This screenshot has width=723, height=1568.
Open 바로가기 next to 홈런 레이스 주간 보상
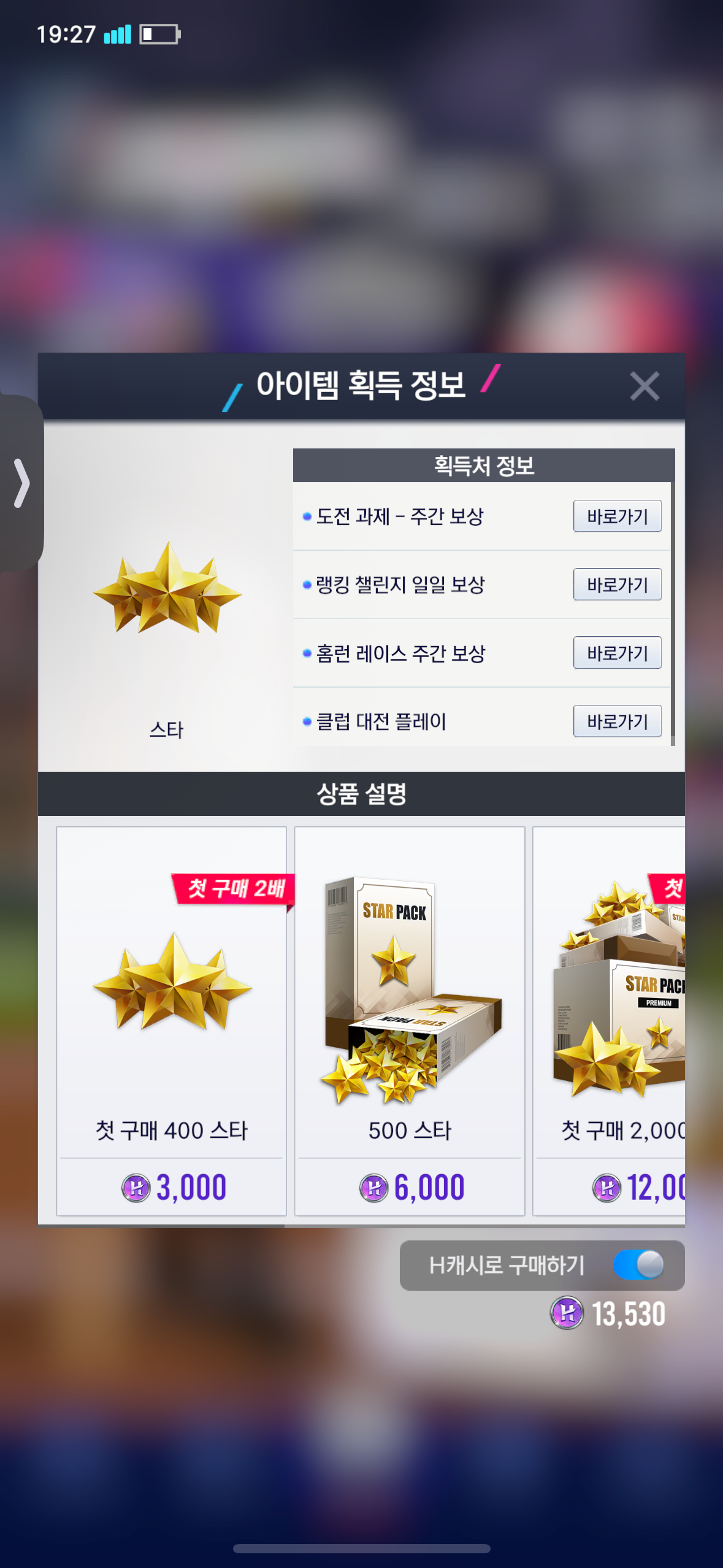[617, 653]
